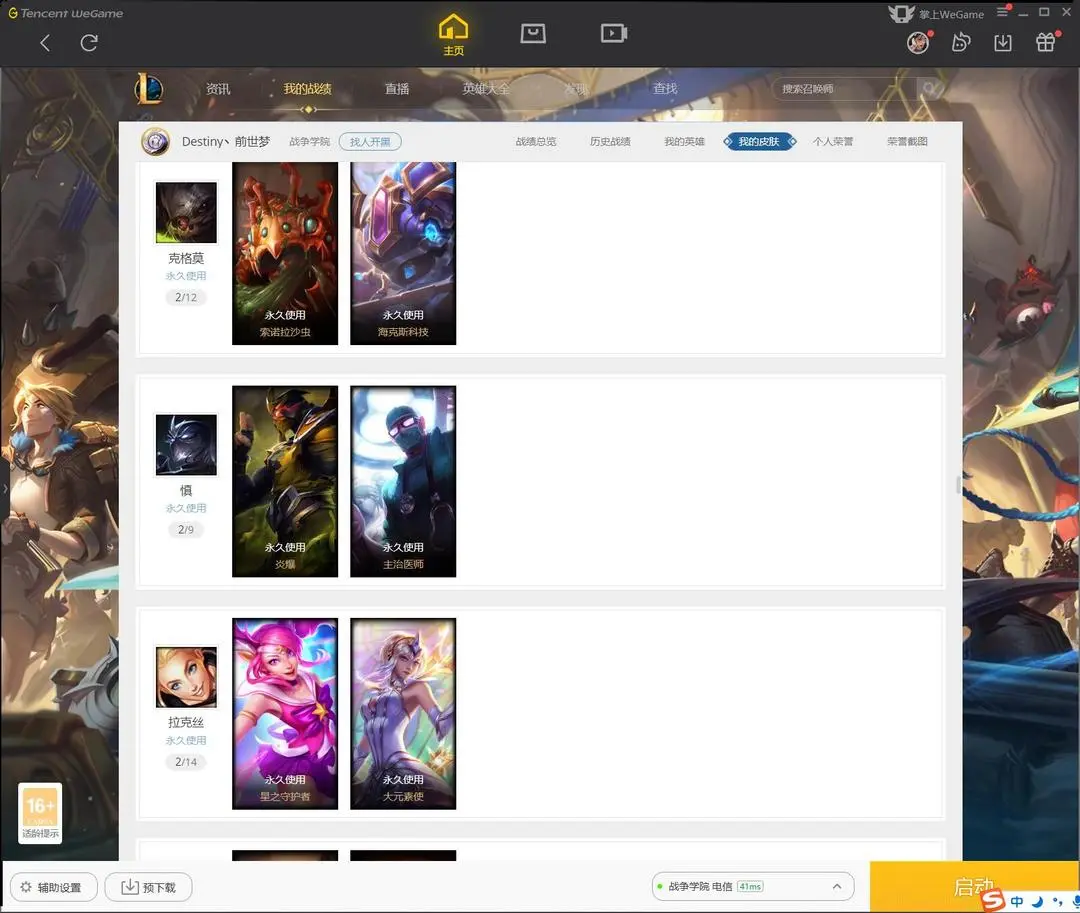Click the skin list scrollbar handle
This screenshot has height=913, width=1080.
point(958,485)
